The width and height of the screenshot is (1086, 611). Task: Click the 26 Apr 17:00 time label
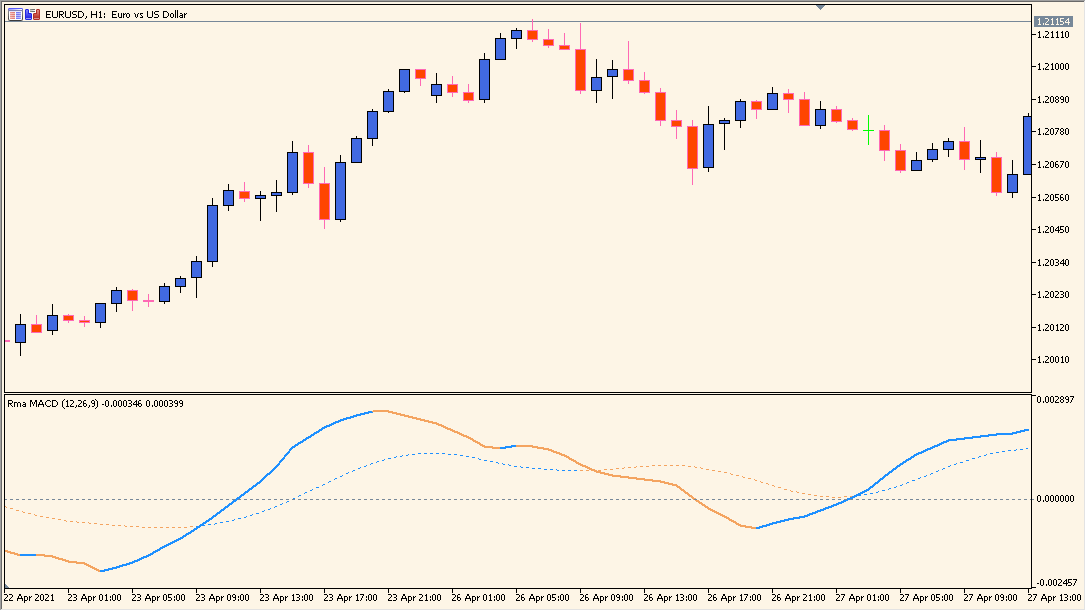coord(734,597)
